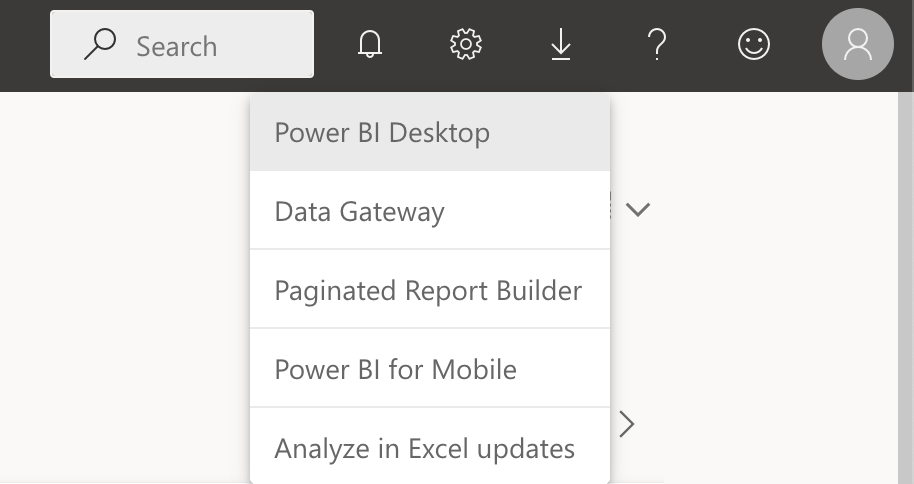The width and height of the screenshot is (914, 484).
Task: Click the download arrow icon
Action: tap(561, 44)
